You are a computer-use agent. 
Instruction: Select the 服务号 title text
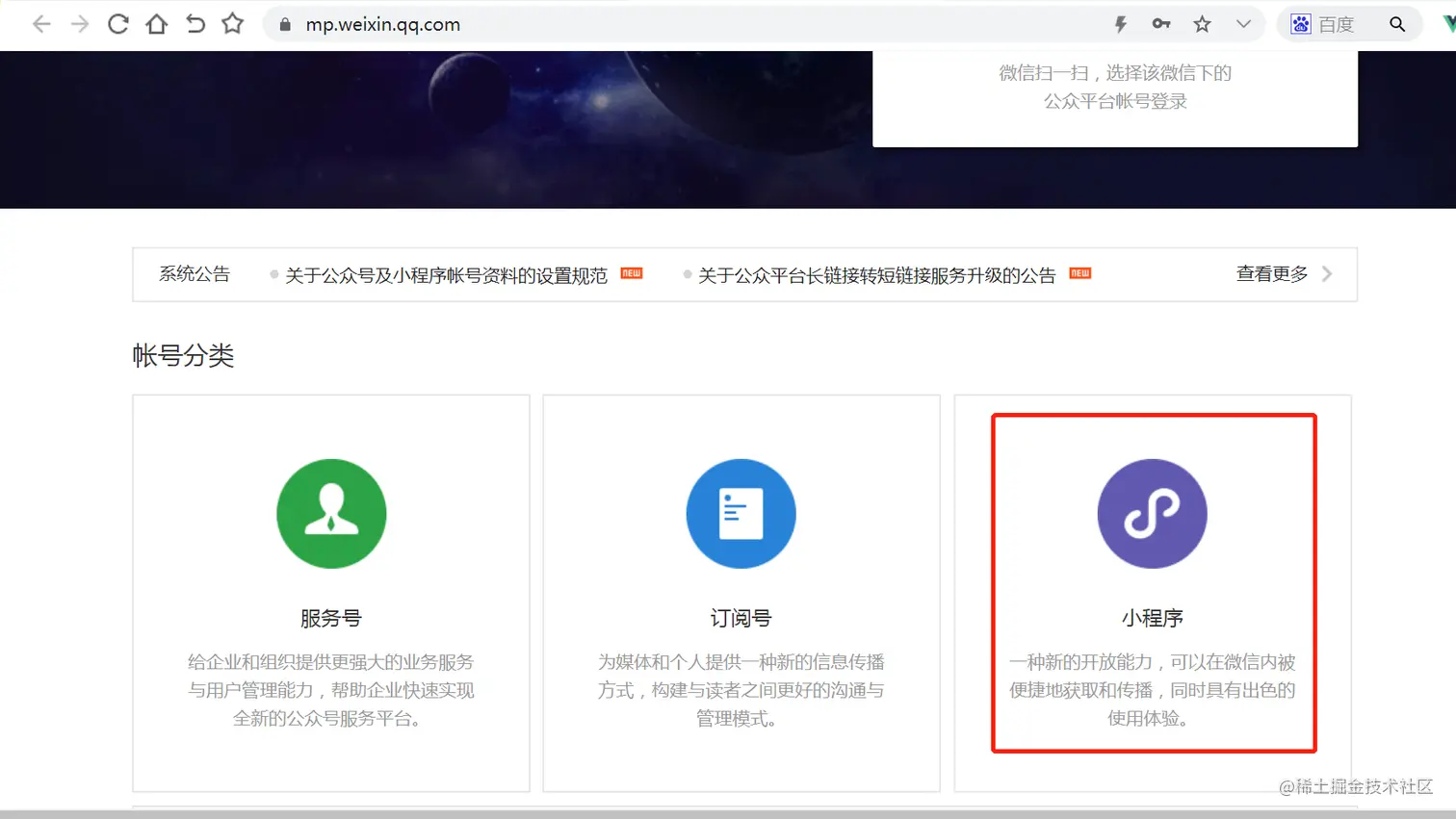[x=331, y=619]
